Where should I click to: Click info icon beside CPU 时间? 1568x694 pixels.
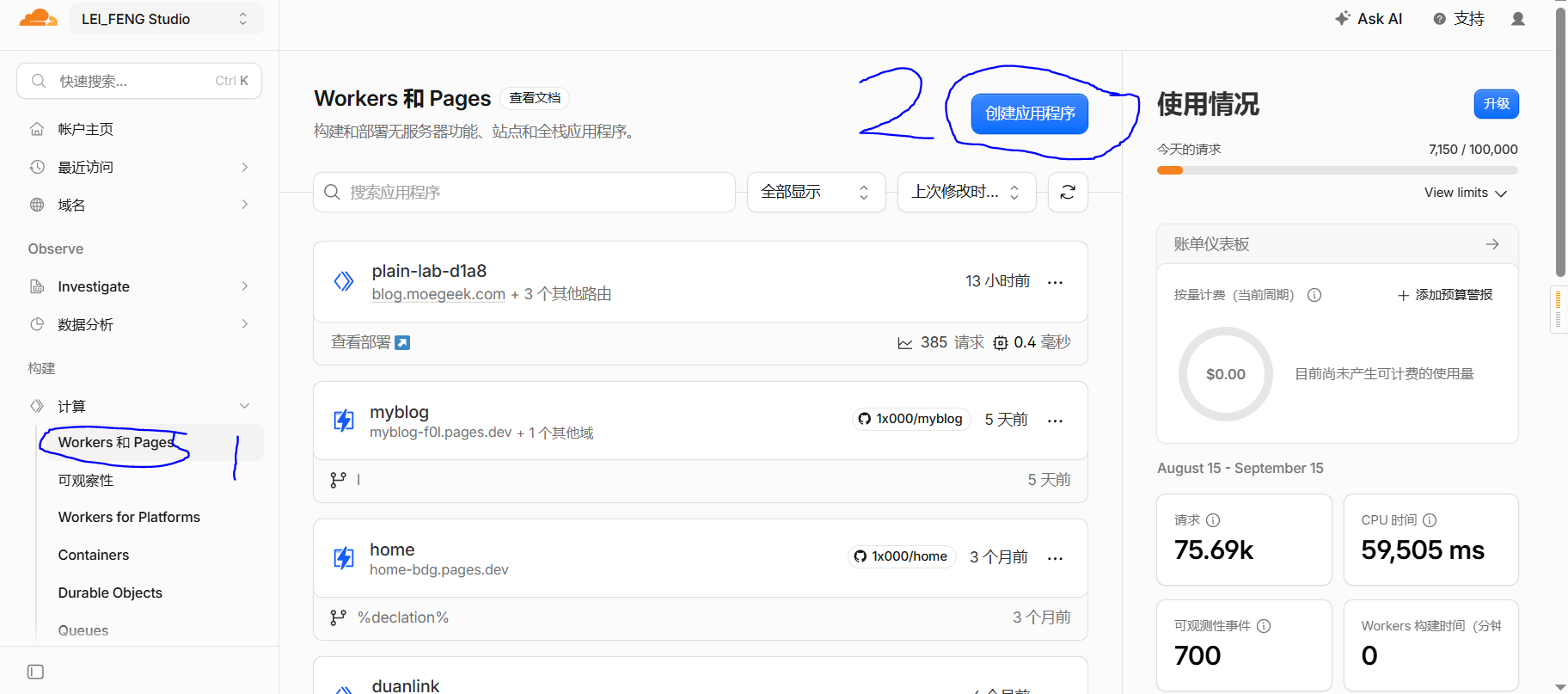click(1430, 520)
